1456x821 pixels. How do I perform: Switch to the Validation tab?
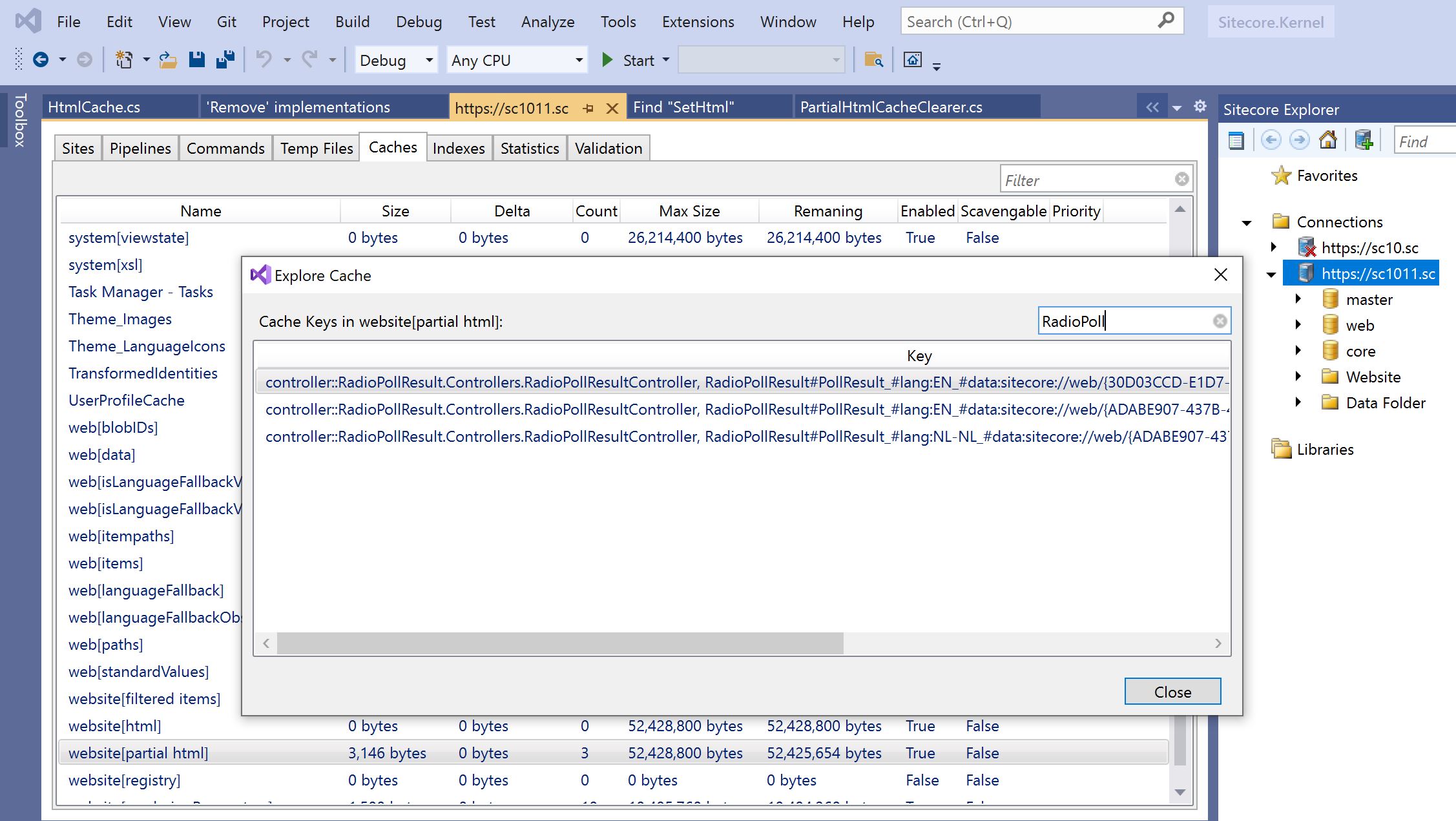[608, 148]
